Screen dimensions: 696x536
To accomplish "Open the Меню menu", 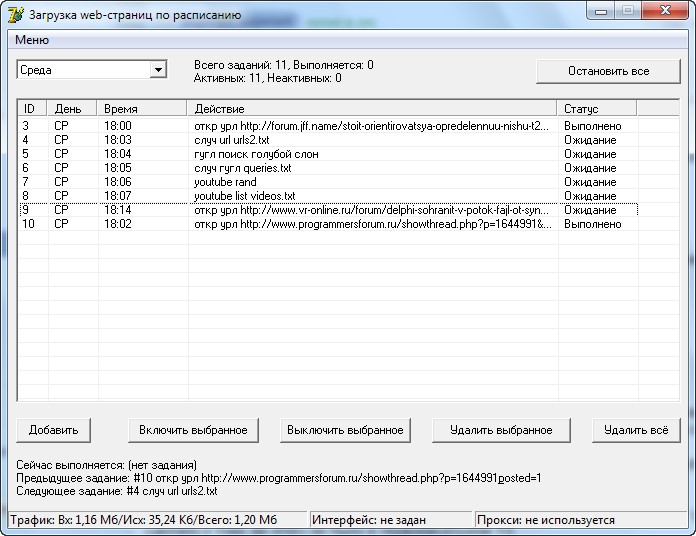I will click(x=32, y=40).
